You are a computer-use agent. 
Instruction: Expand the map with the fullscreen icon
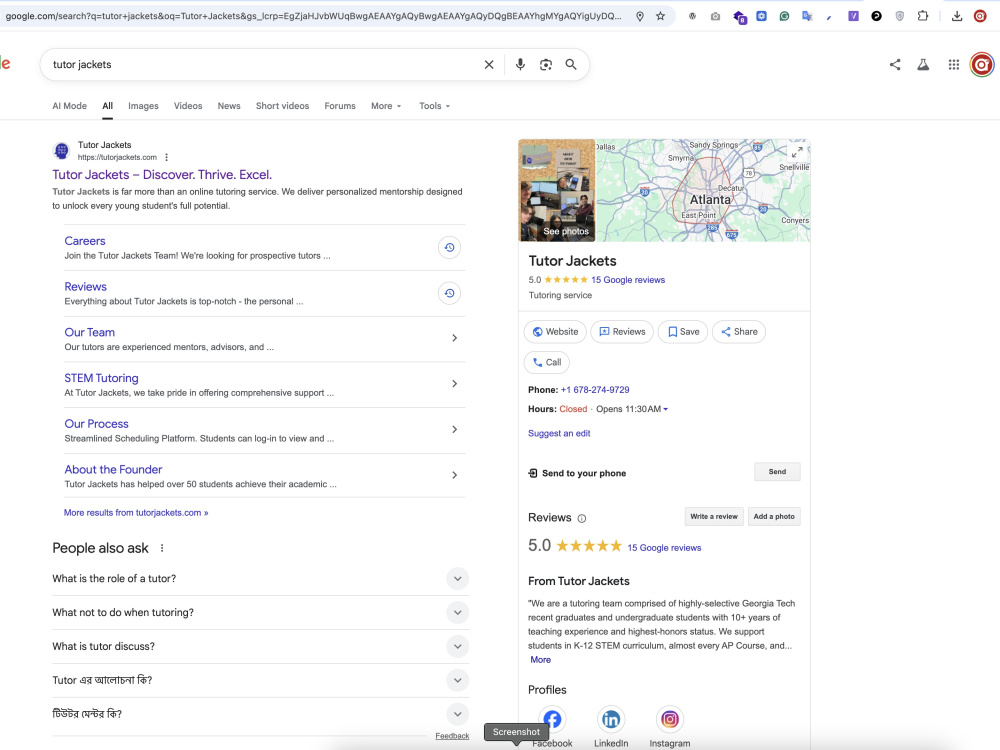[x=797, y=152]
